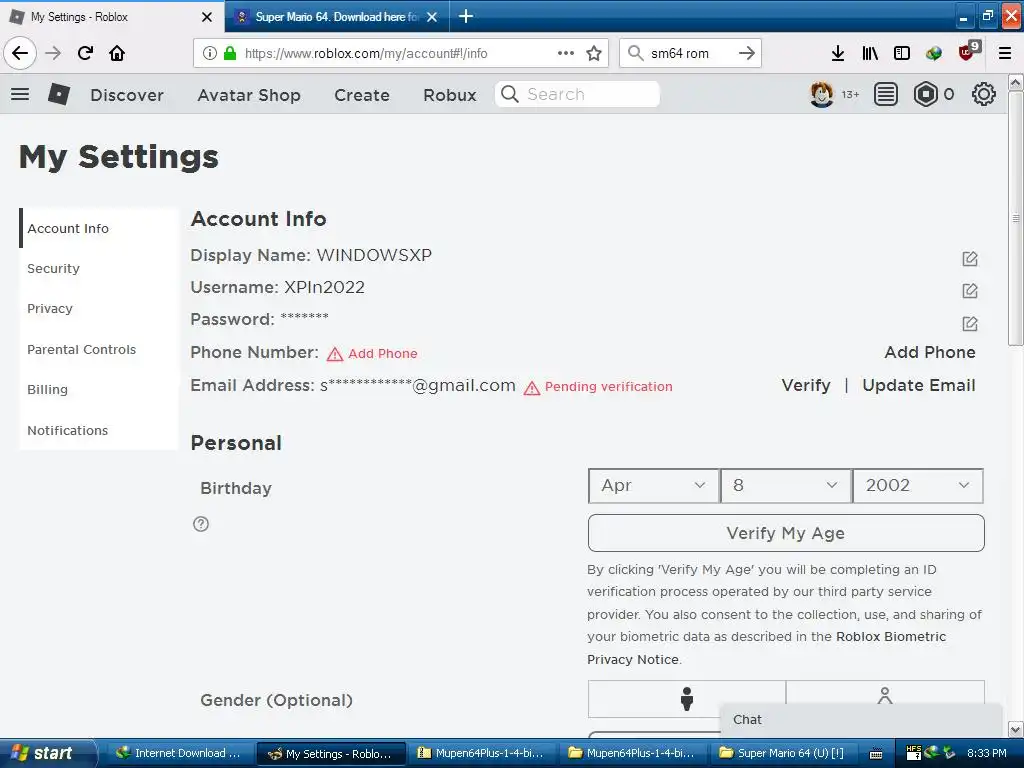Open the Robux menu item

point(449,95)
